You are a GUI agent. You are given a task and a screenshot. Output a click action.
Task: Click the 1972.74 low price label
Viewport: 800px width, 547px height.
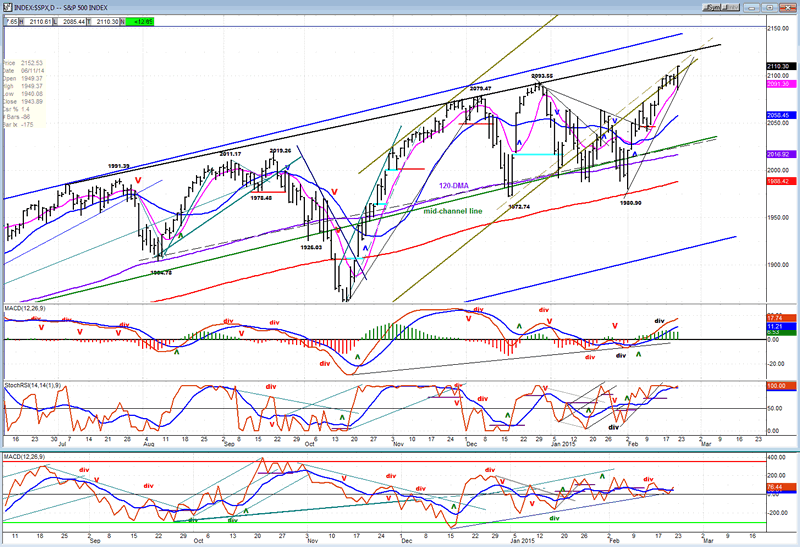(x=519, y=207)
